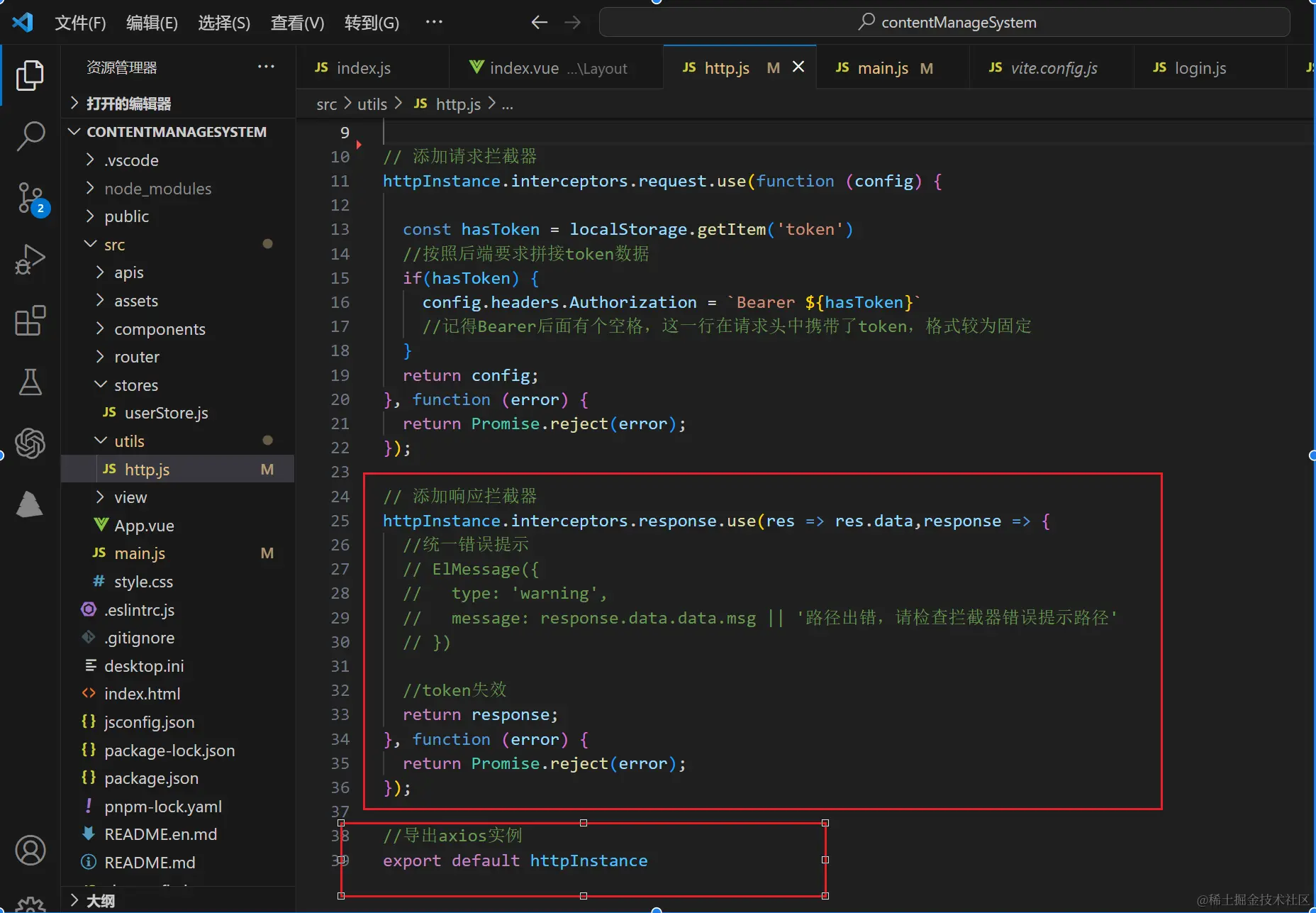Viewport: 1316px width, 913px height.
Task: Go forward with the right arrow
Action: tap(572, 23)
